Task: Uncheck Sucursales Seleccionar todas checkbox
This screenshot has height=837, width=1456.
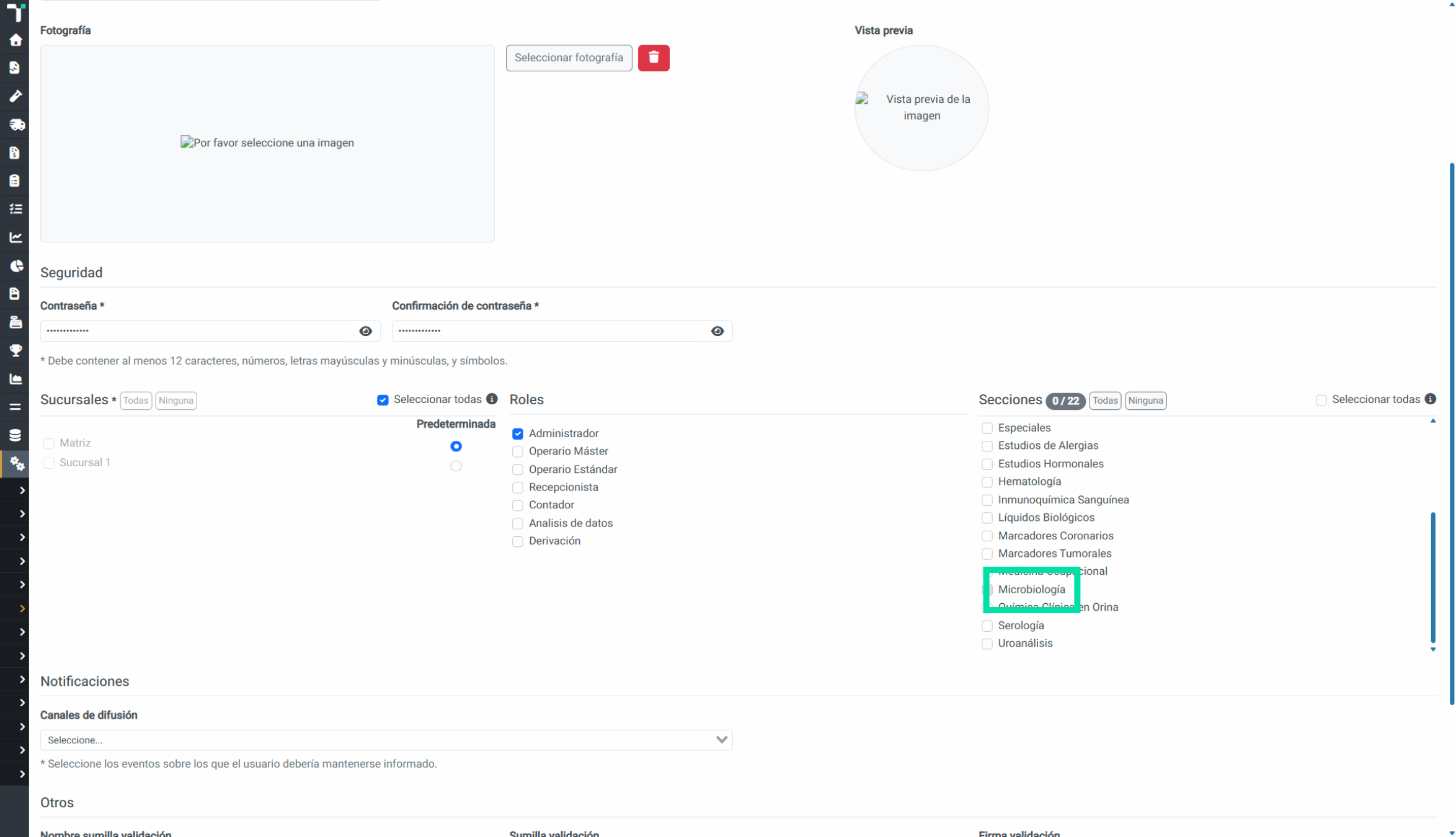Action: coord(383,400)
